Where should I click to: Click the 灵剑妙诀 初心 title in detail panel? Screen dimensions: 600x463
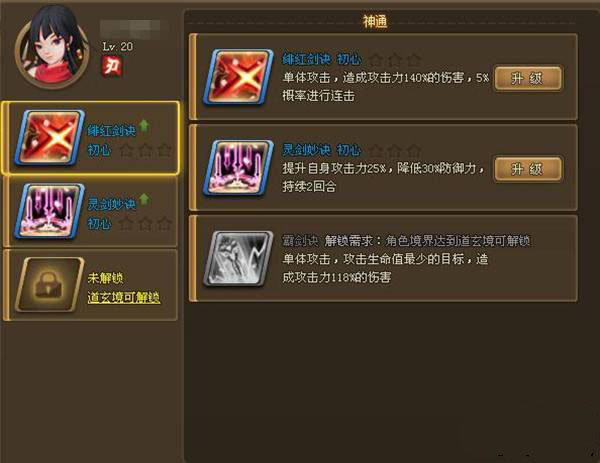point(322,150)
